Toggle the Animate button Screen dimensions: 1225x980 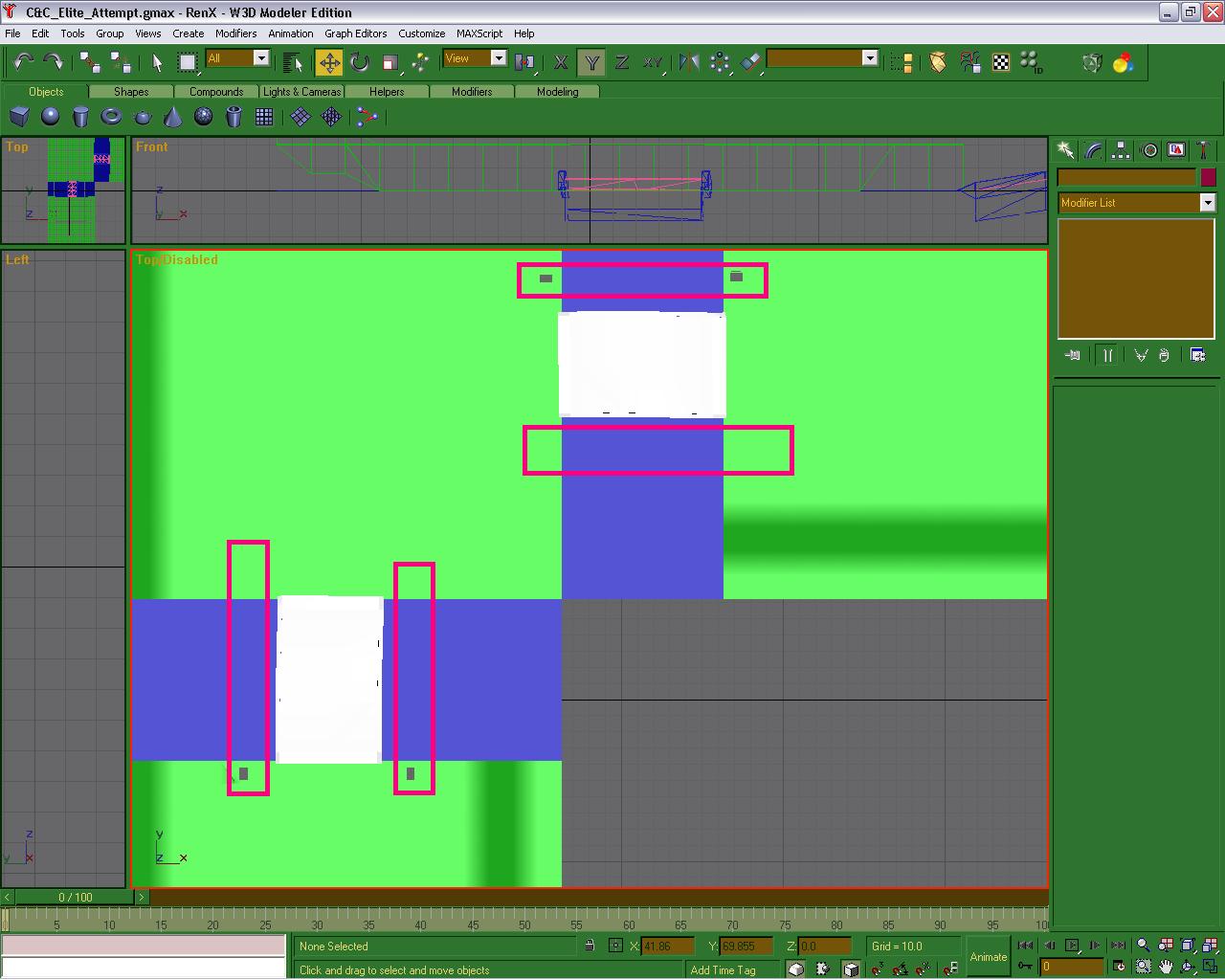(988, 956)
